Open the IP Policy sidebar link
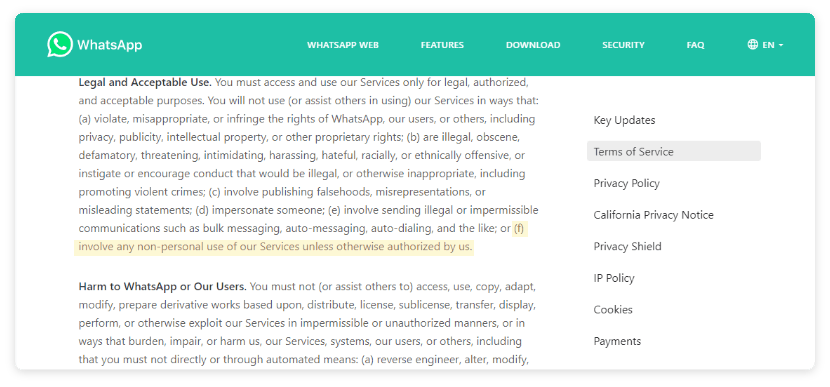830x387 pixels. point(614,278)
